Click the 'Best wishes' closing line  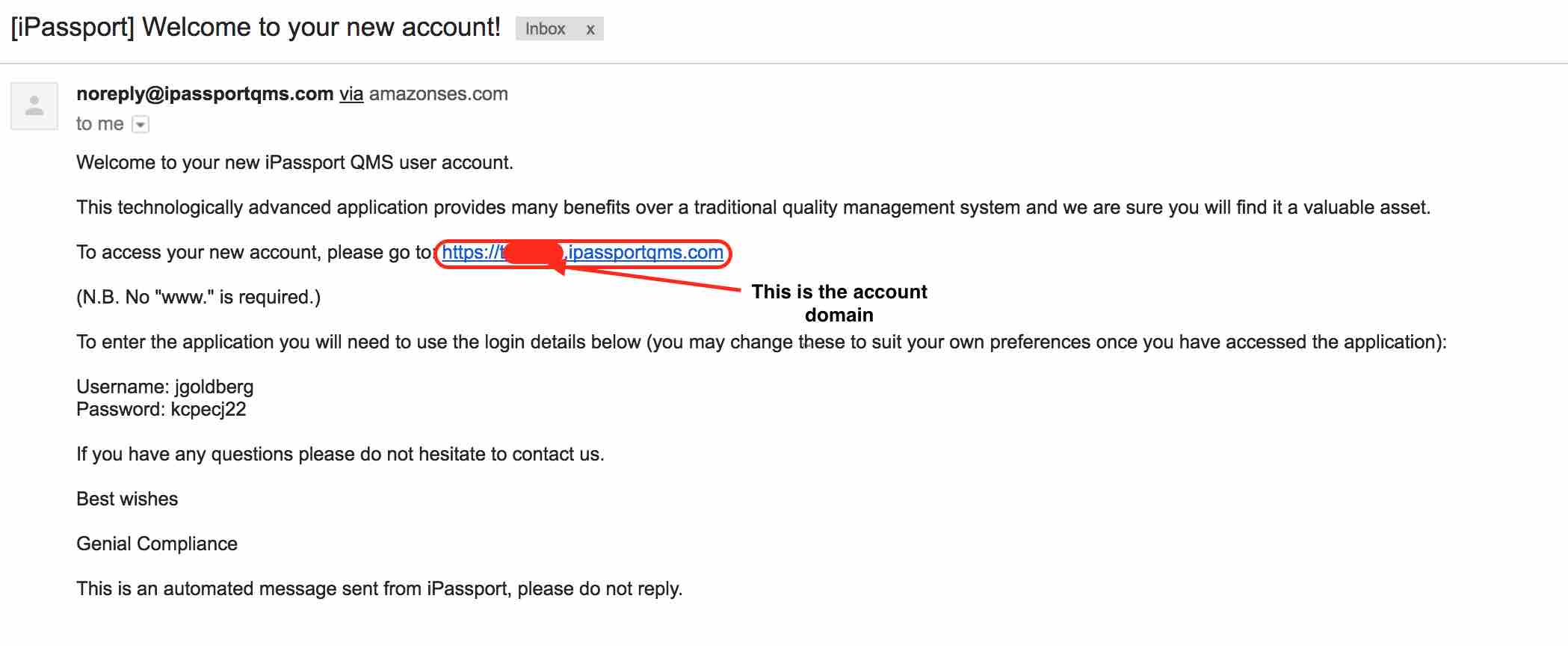pos(127,499)
